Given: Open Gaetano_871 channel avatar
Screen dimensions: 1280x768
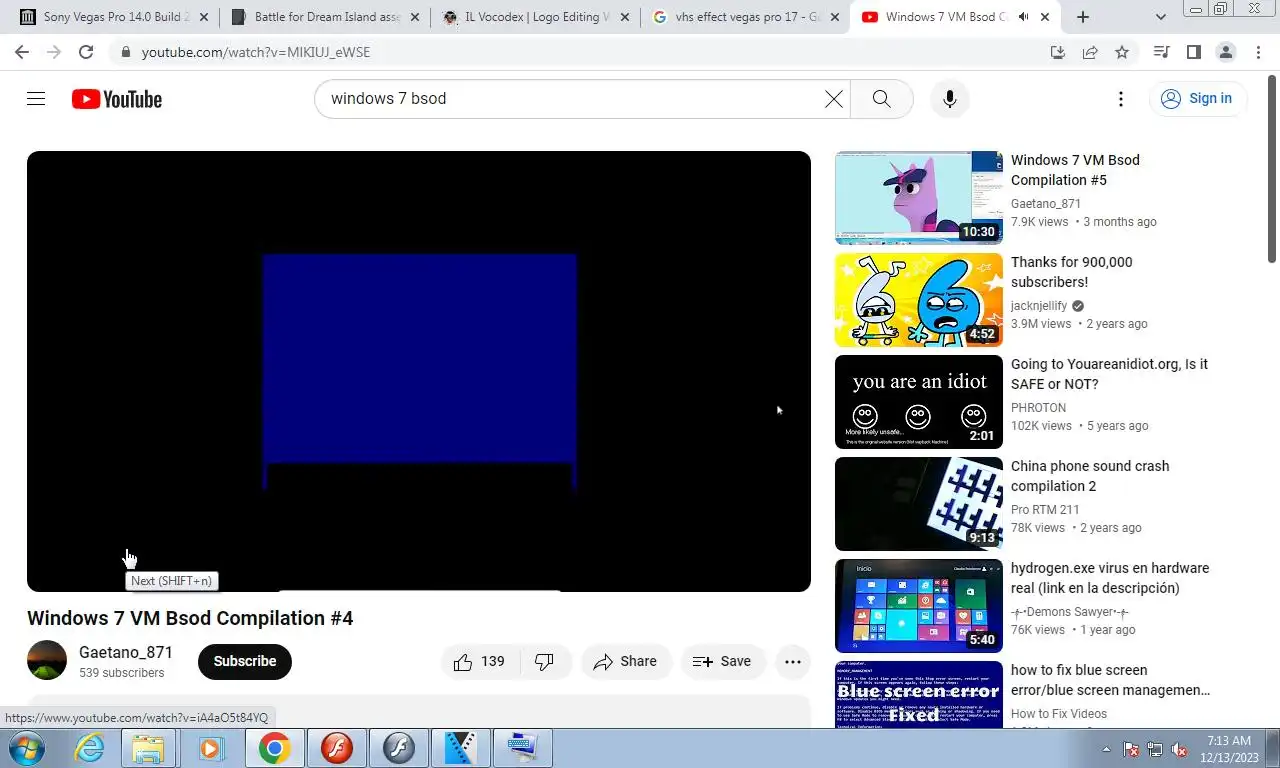Looking at the screenshot, I should coord(47,661).
